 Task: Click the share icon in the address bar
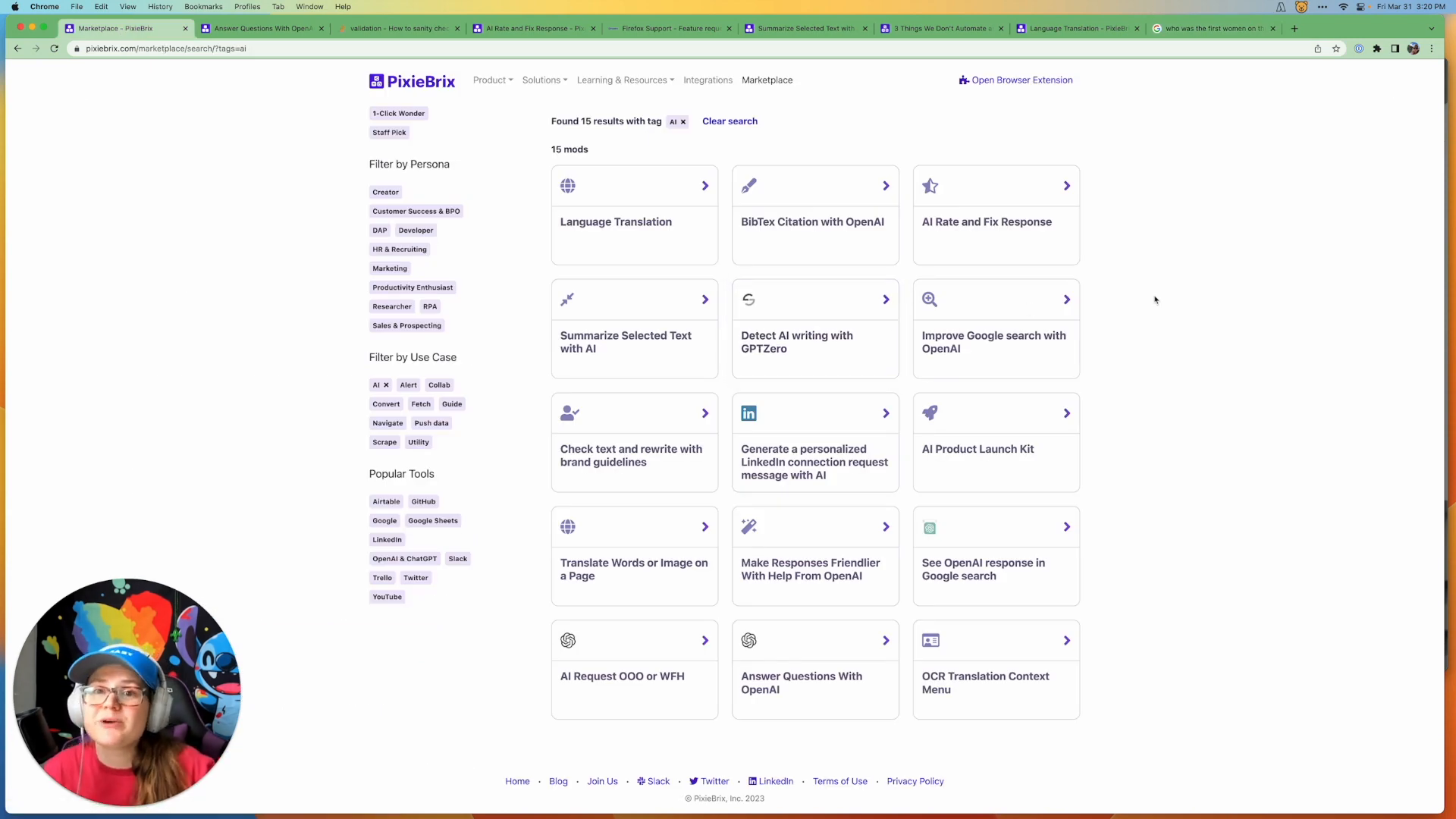(x=1318, y=49)
